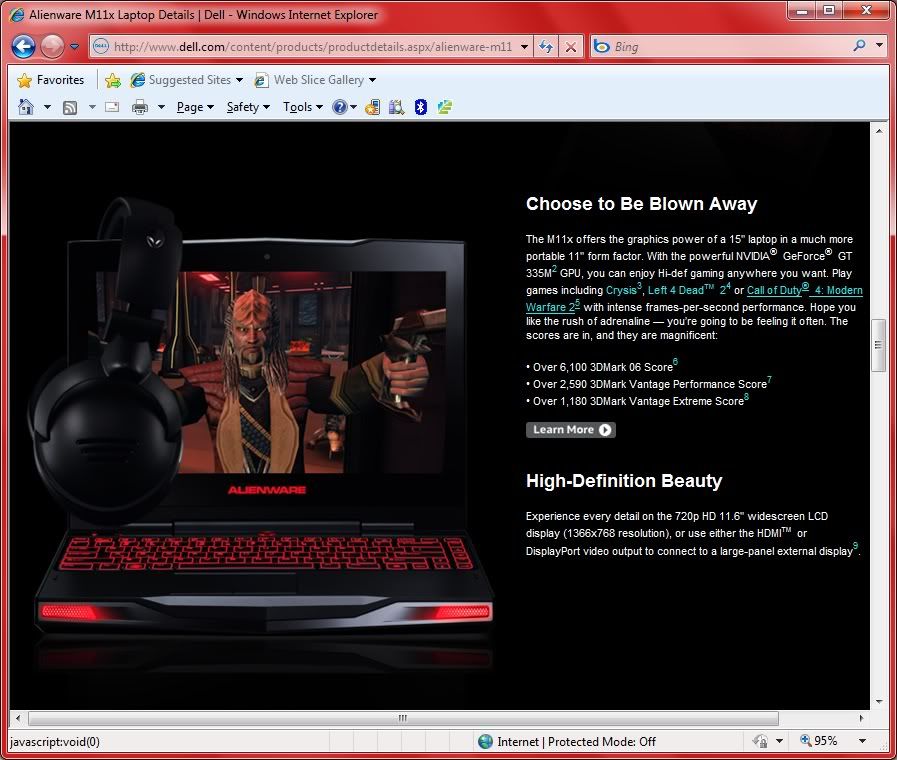
Task: Print the page with the printer icon
Action: [x=140, y=107]
